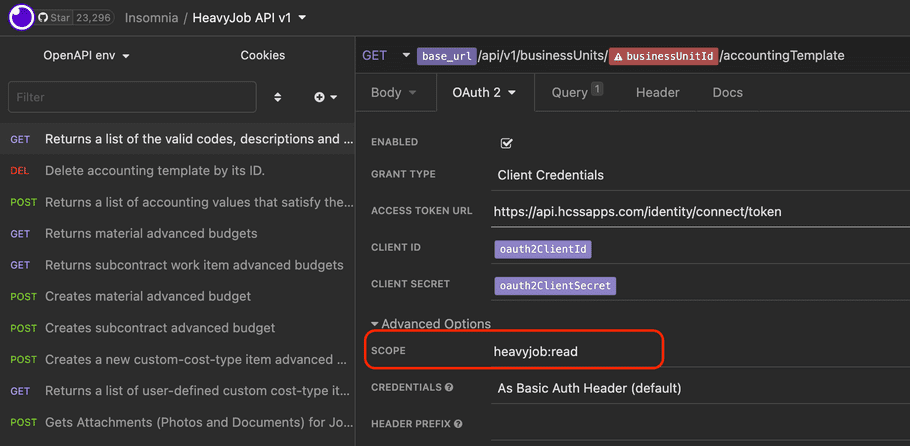Open the OpenAPI env environment dropdown
Viewport: 910px width, 446px height.
[86, 56]
